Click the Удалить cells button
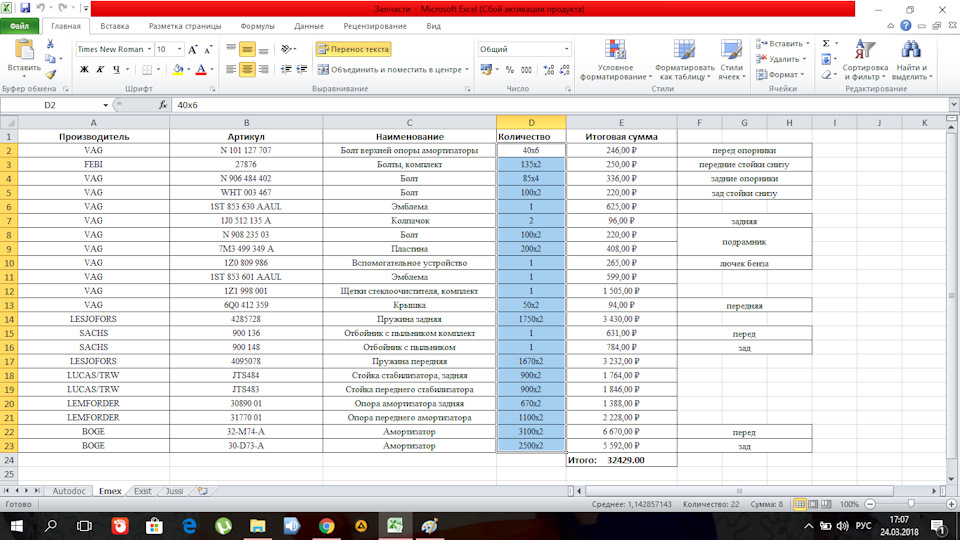The width and height of the screenshot is (960, 540). [x=781, y=59]
